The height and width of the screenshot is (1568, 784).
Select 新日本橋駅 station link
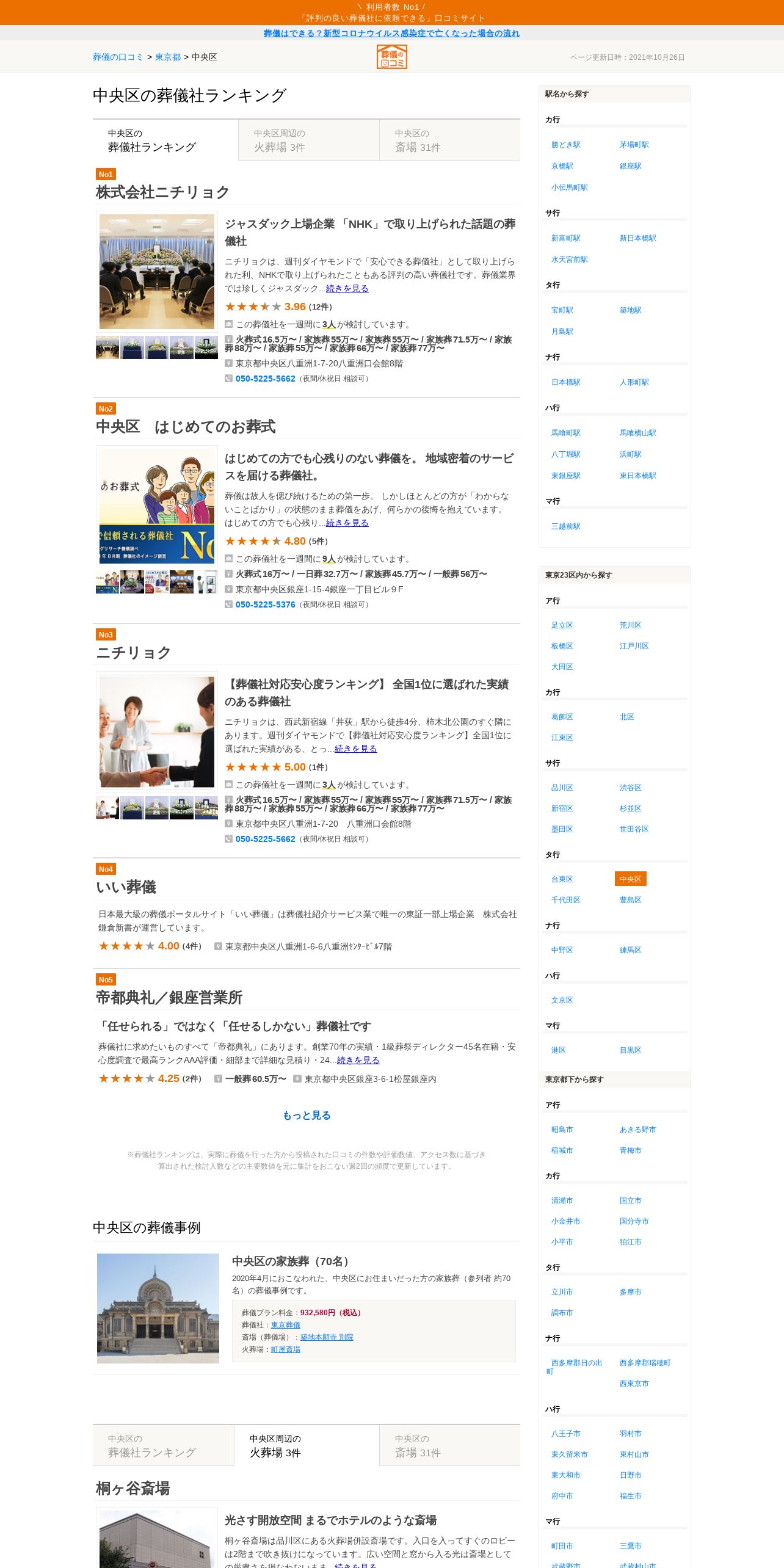[x=638, y=238]
